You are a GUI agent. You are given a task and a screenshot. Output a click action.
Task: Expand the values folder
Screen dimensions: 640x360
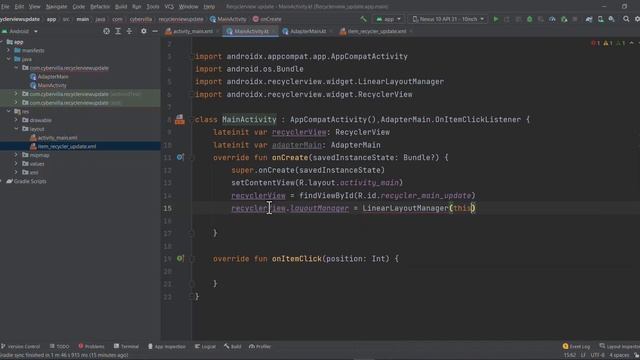[16, 164]
